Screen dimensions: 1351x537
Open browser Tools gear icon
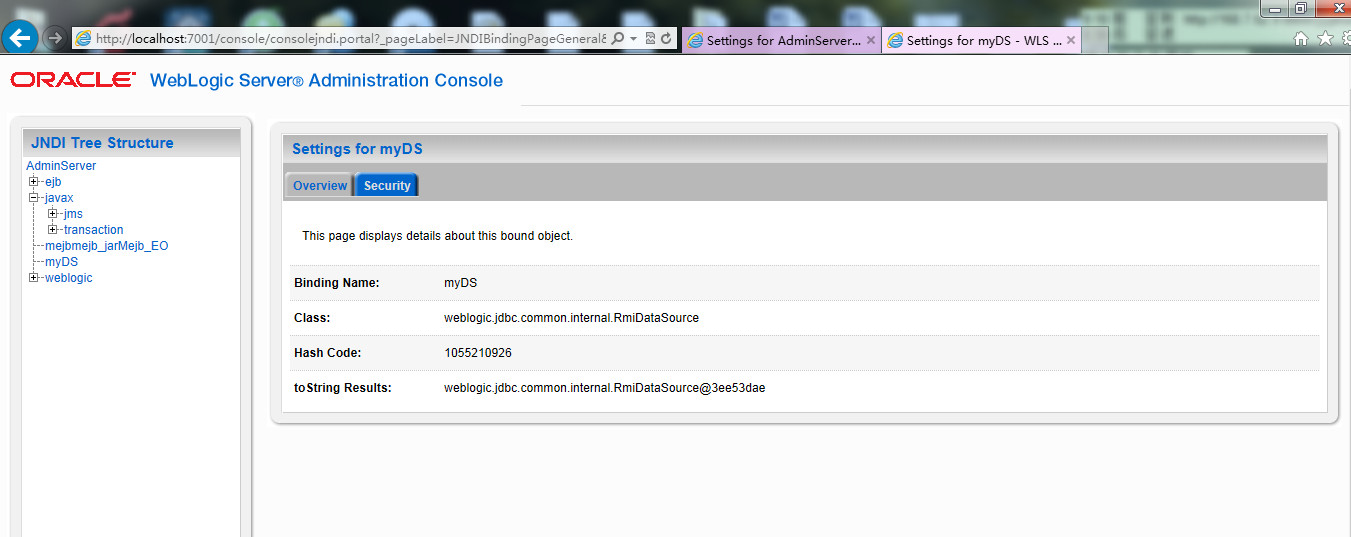tap(1346, 39)
